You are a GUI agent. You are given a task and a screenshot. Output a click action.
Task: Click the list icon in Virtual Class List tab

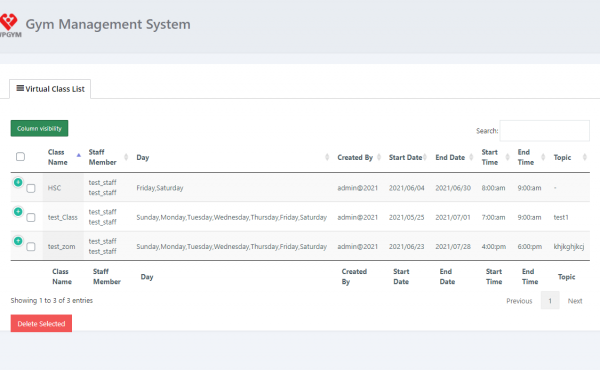coord(20,88)
